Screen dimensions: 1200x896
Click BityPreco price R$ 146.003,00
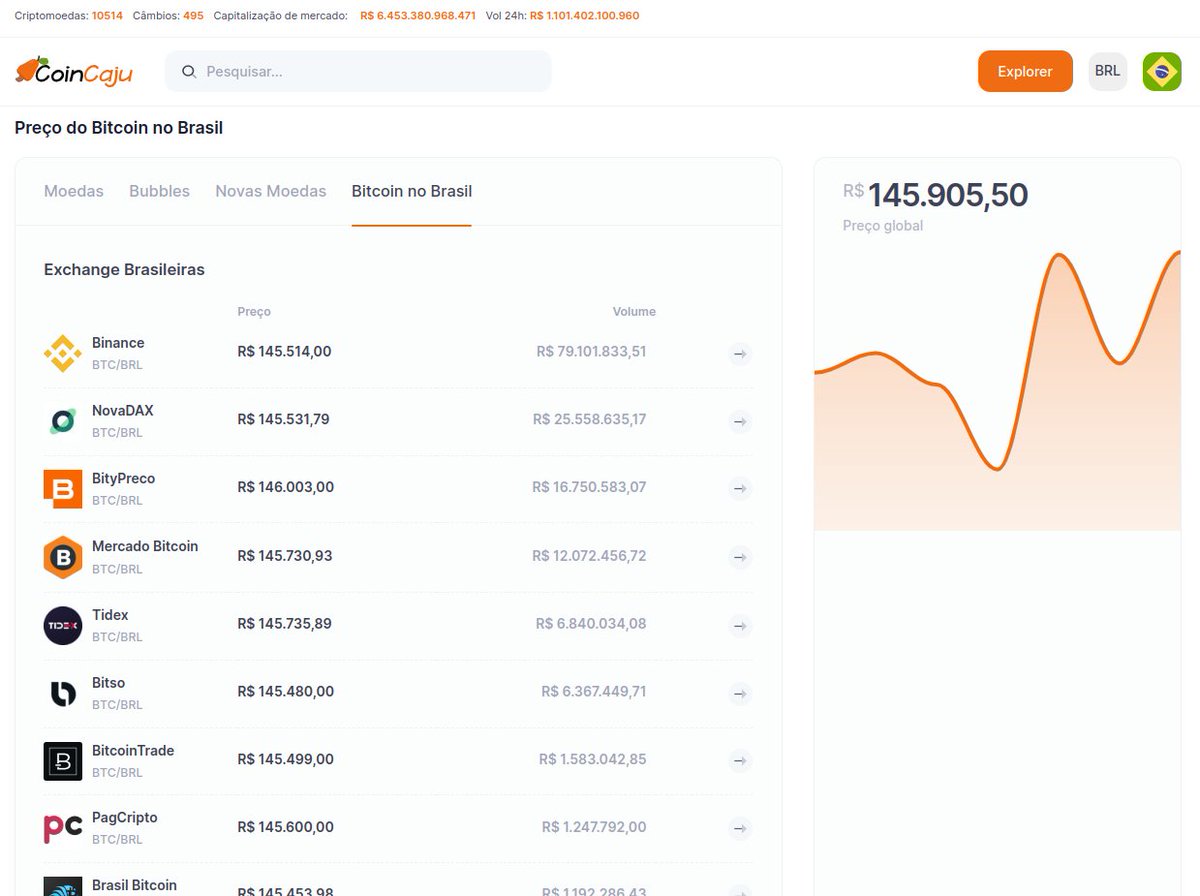[285, 488]
